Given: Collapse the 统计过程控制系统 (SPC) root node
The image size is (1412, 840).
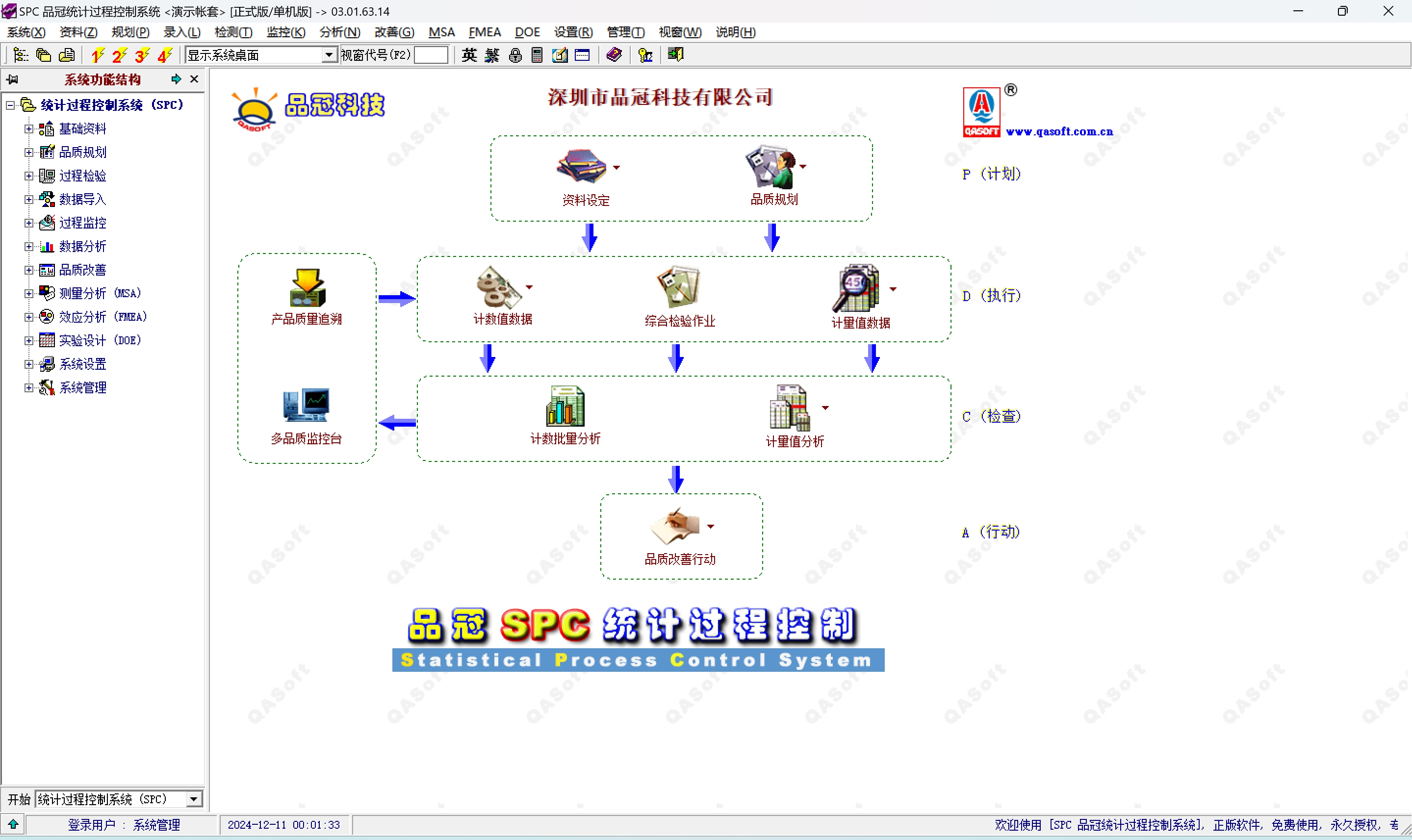Looking at the screenshot, I should click(10, 105).
